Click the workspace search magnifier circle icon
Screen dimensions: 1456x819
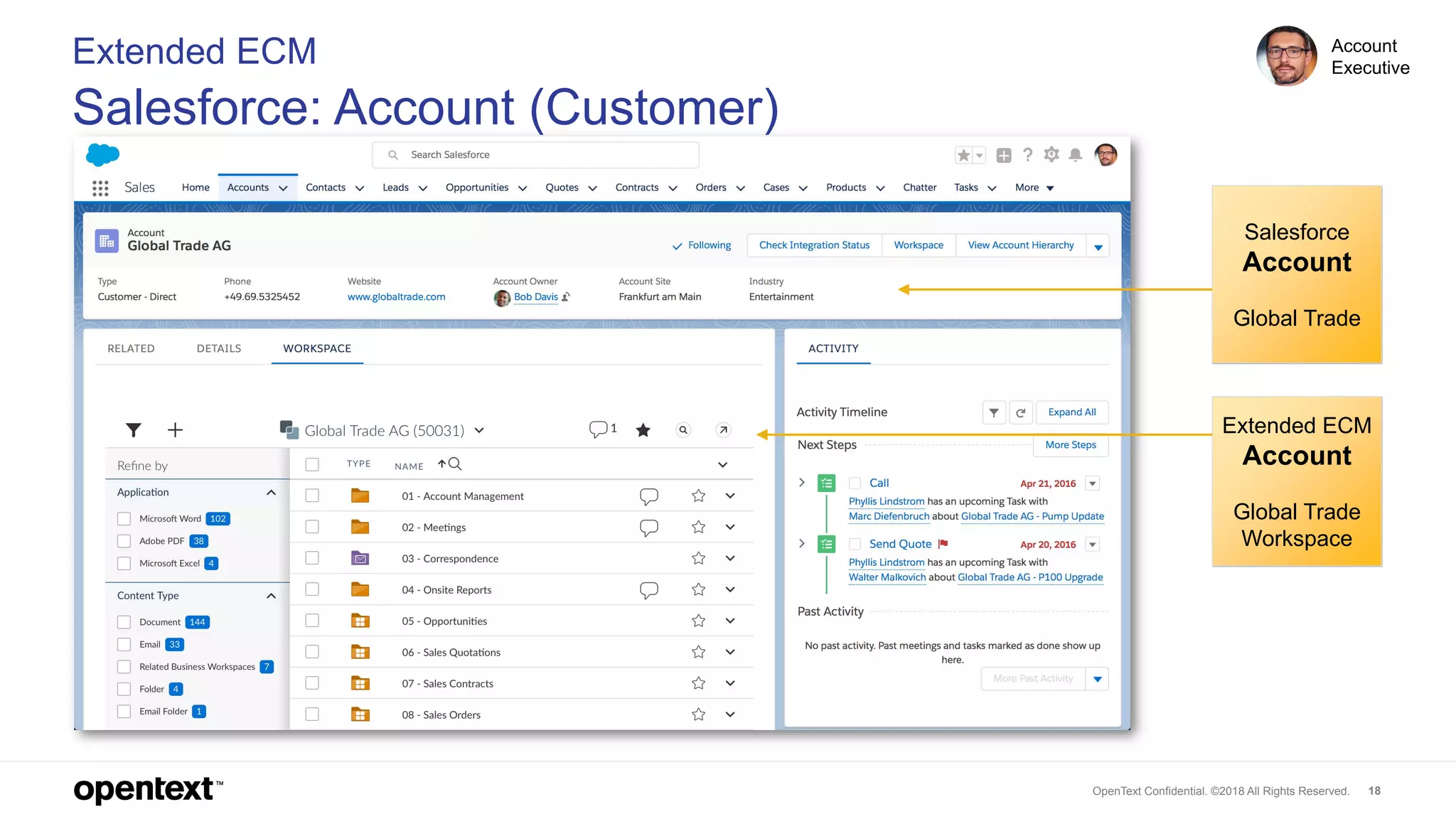(x=683, y=429)
